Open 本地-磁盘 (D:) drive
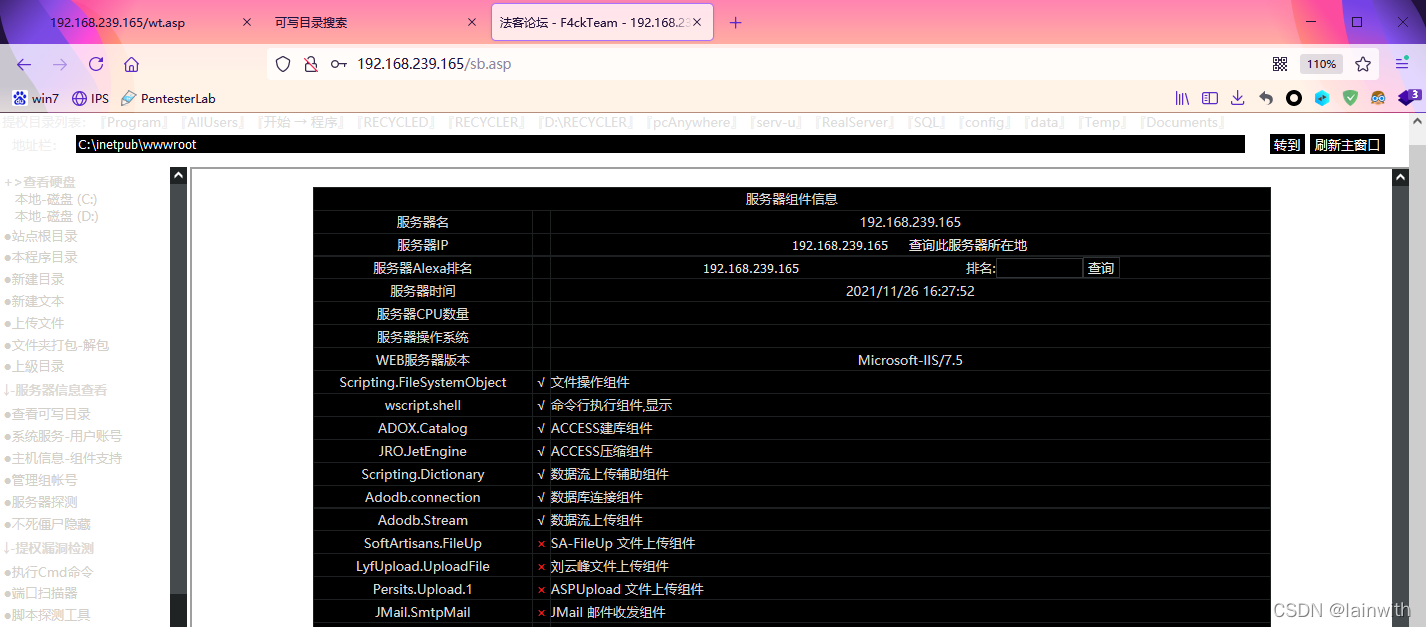The image size is (1426, 627). (56, 216)
